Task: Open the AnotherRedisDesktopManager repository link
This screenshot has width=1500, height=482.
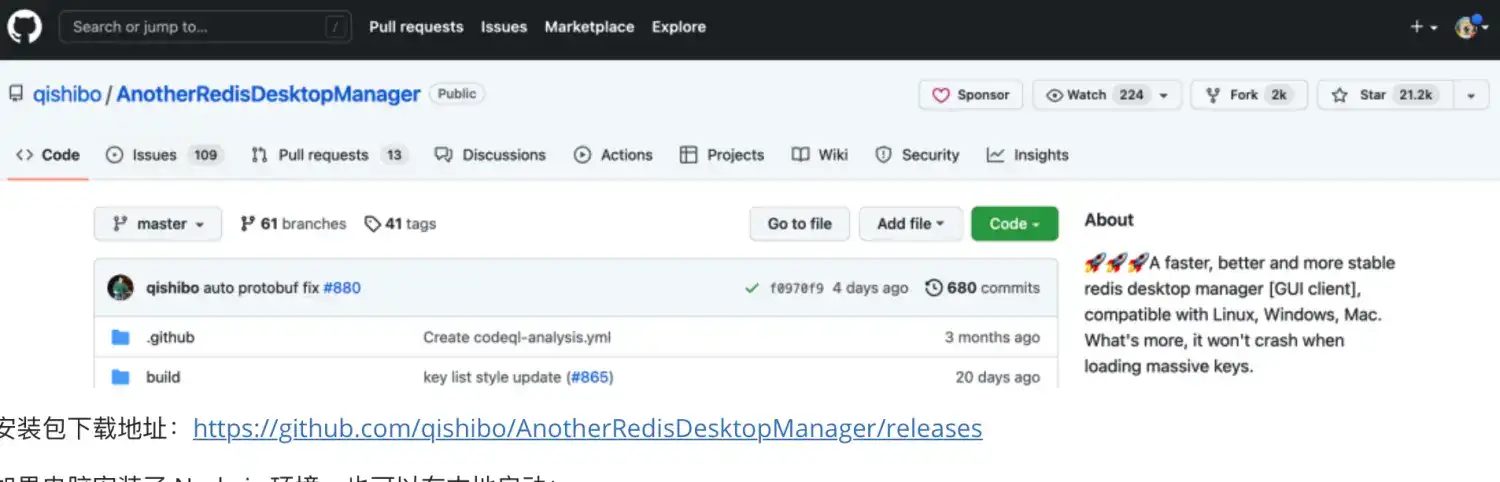Action: [268, 94]
